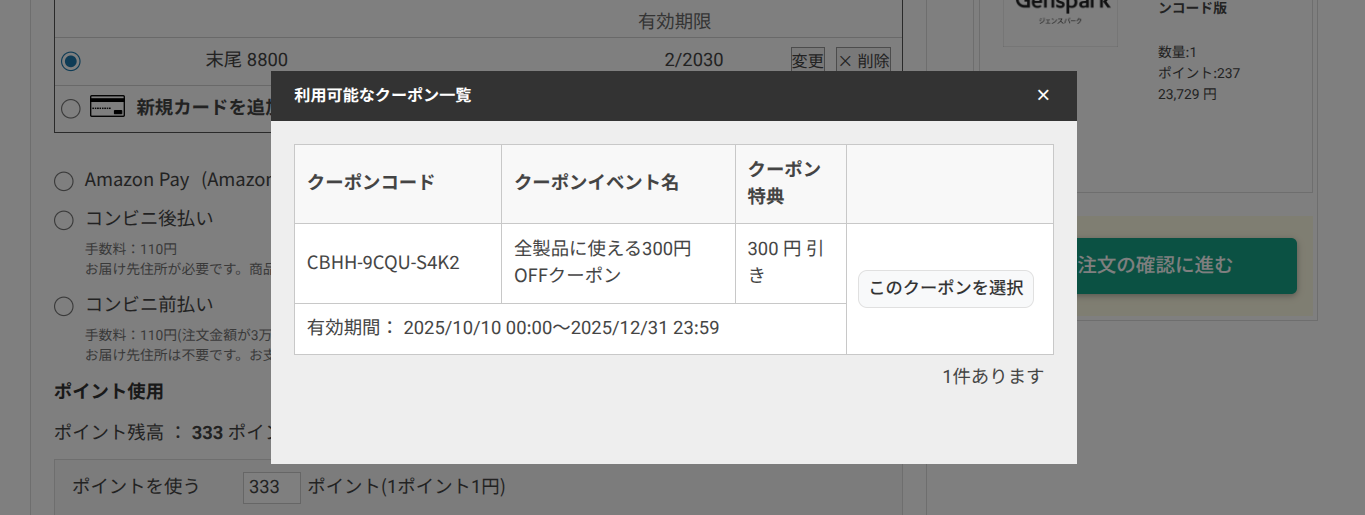
Task: Click the このクーポンを選択 button
Action: pos(945,289)
